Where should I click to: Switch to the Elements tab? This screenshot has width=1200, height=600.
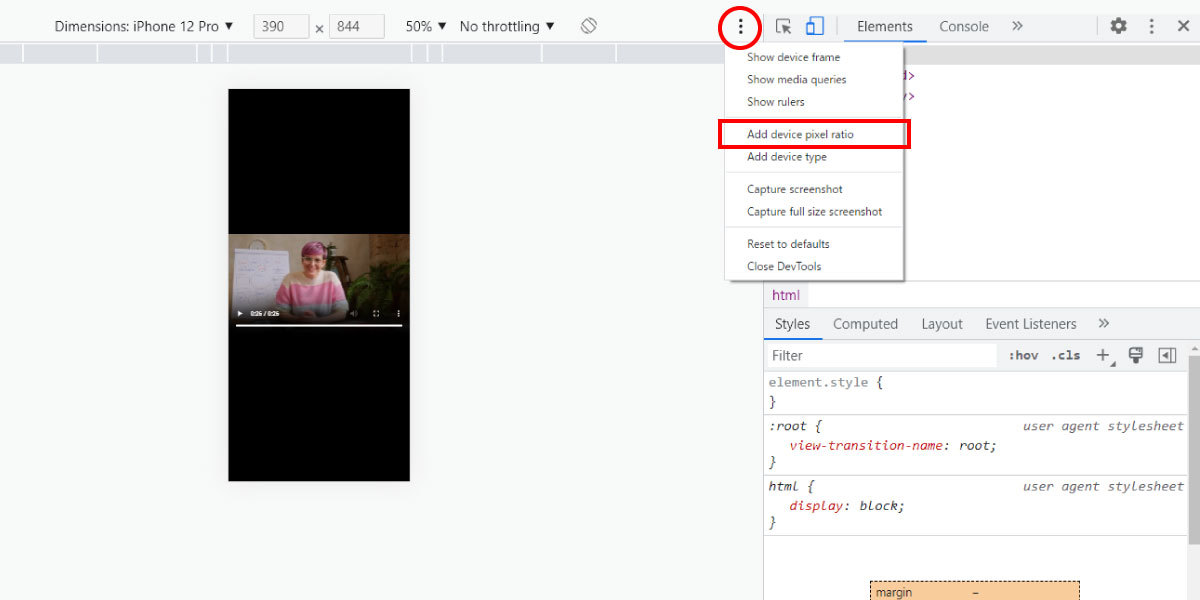tap(885, 26)
